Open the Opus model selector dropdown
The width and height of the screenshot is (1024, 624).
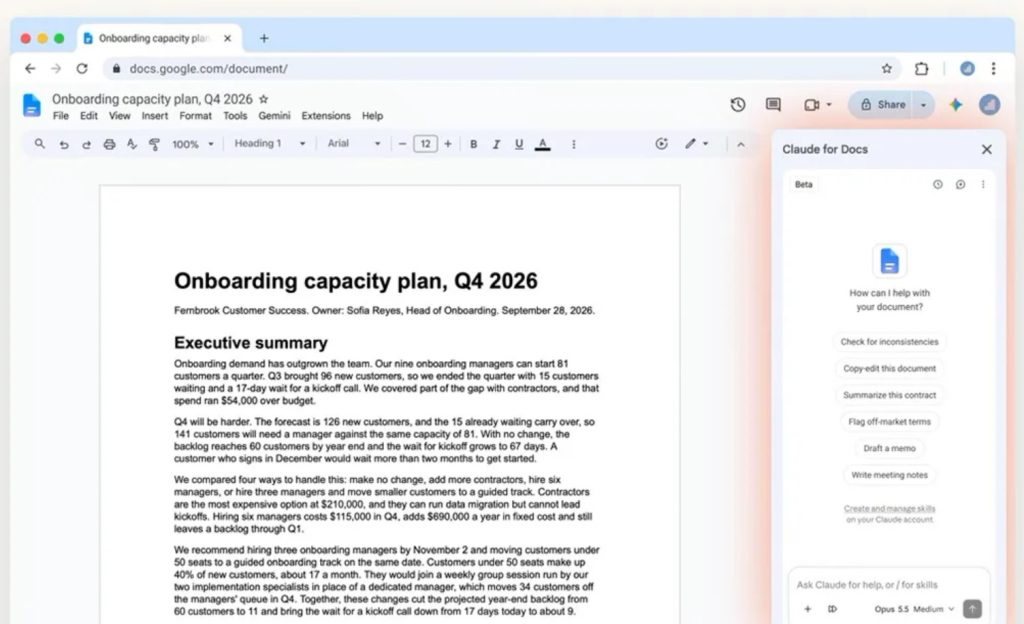(x=914, y=609)
